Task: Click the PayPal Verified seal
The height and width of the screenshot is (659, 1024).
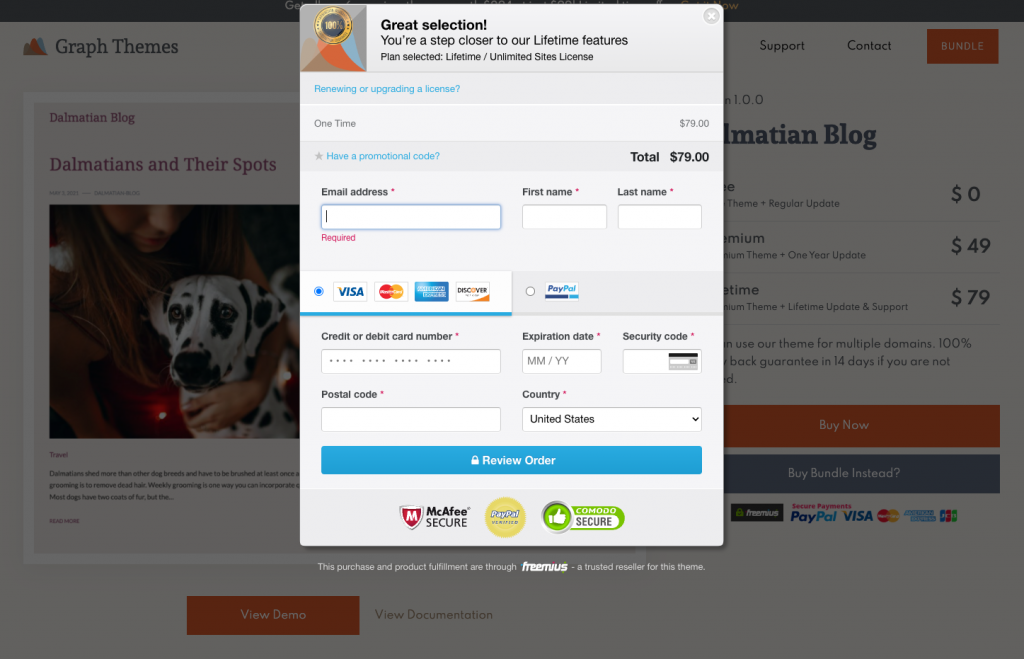Action: [x=505, y=517]
